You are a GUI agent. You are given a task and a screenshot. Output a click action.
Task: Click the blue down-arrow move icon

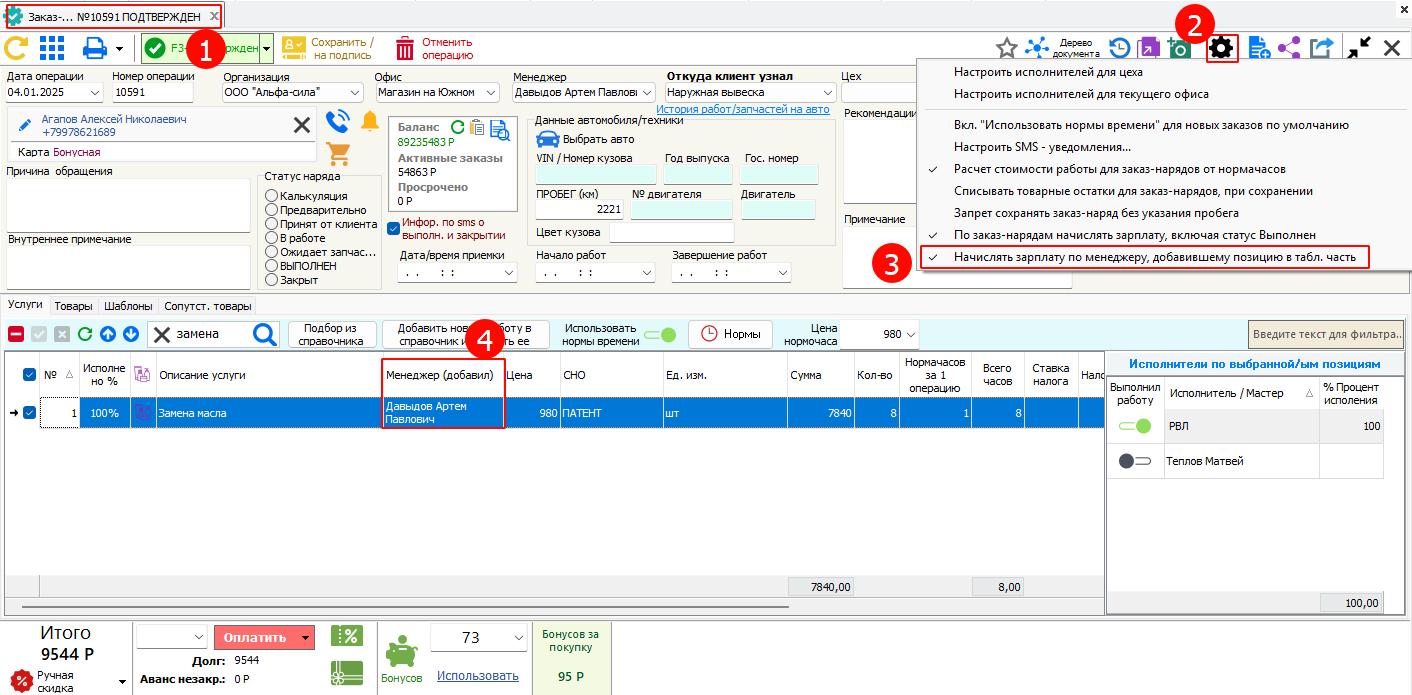tap(130, 334)
